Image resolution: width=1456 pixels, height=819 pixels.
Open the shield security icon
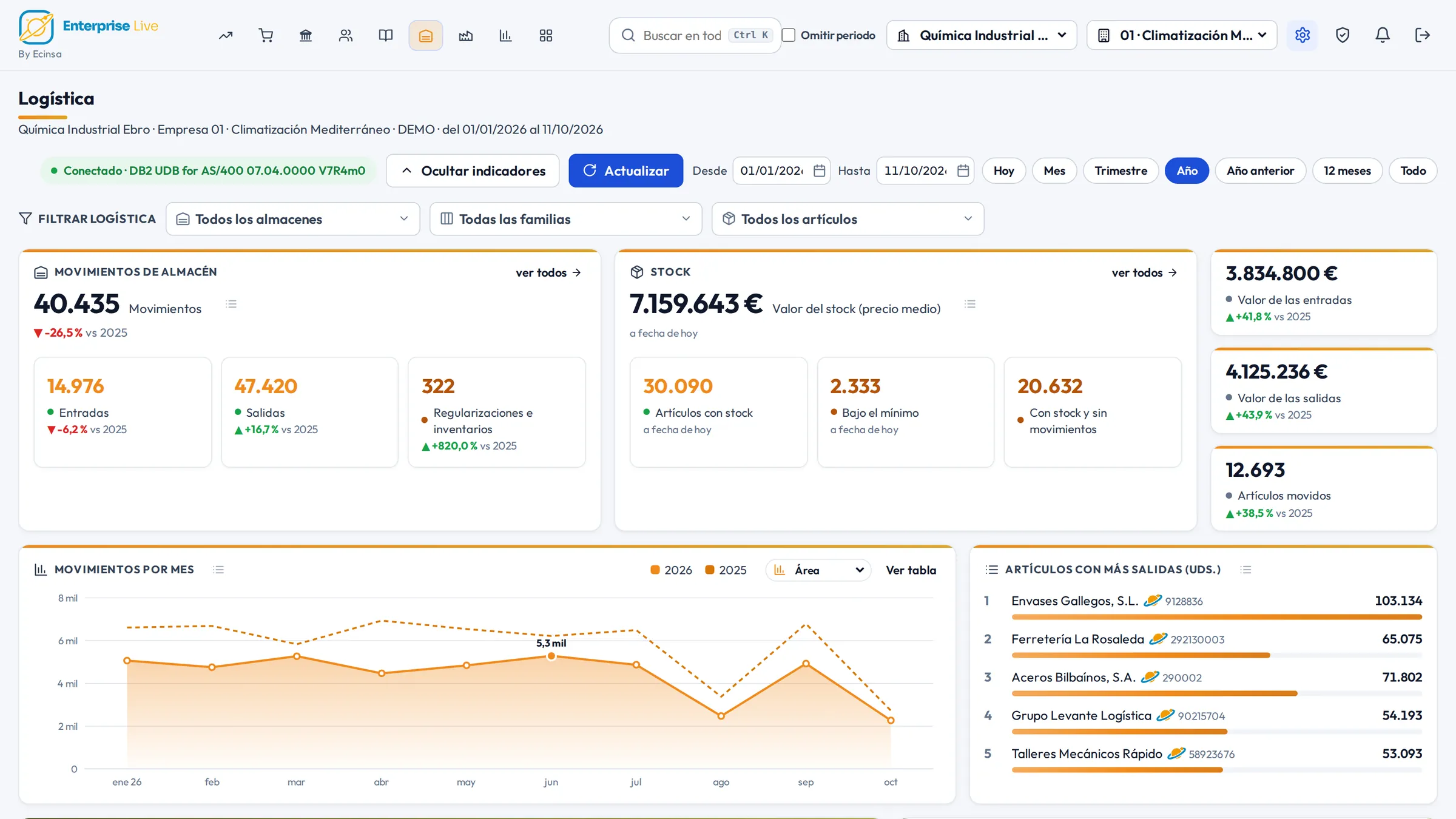[1343, 35]
